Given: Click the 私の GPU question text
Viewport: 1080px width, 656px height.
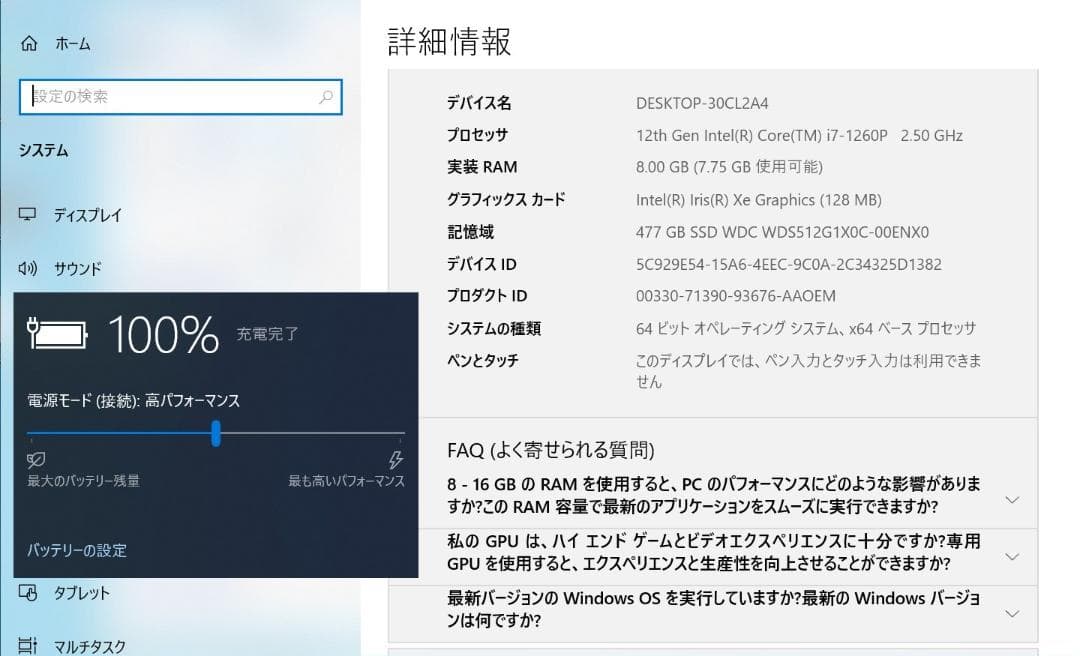Looking at the screenshot, I should [700, 555].
